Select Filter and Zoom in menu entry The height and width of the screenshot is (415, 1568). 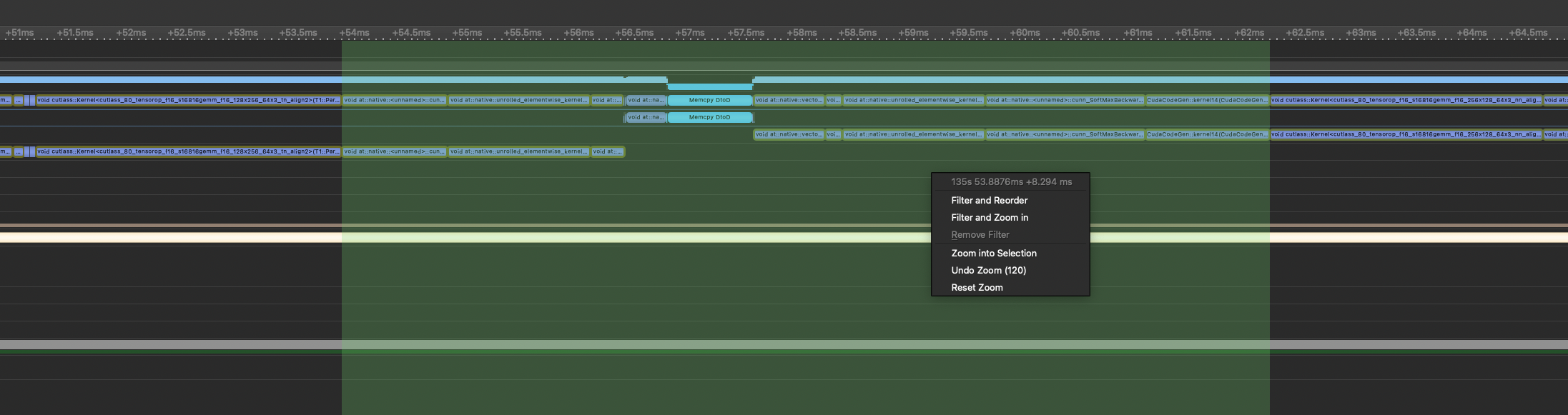tap(990, 218)
